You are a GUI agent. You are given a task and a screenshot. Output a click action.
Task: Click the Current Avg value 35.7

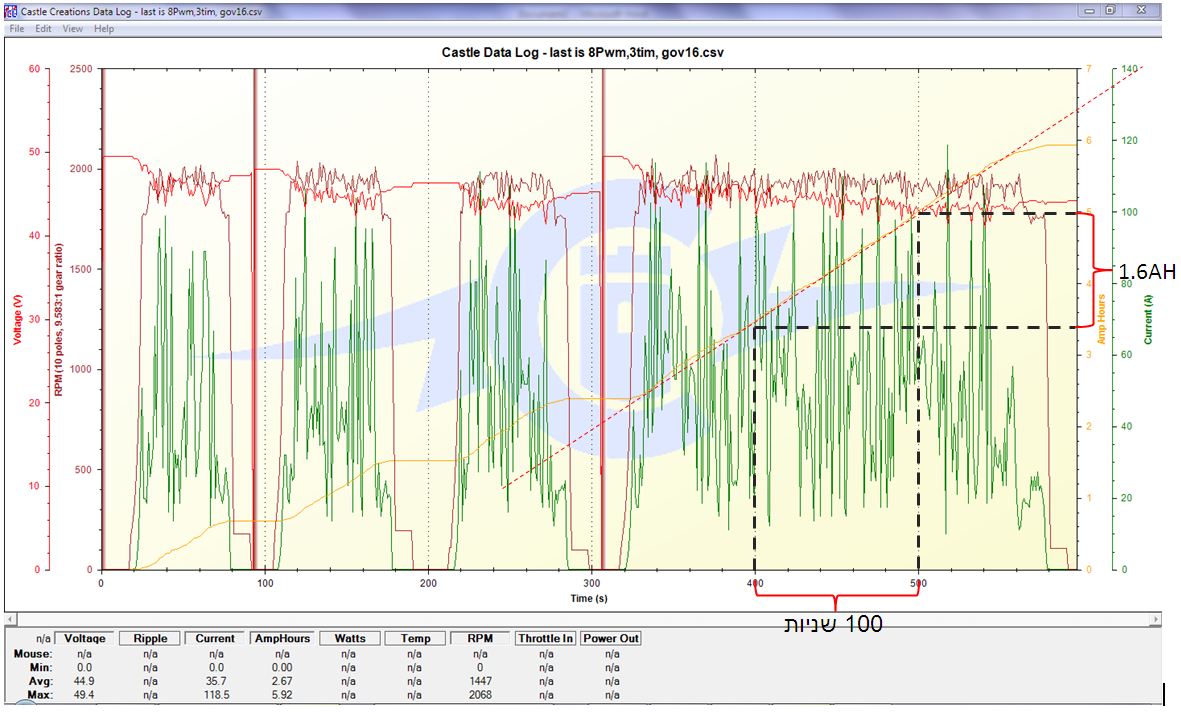216,681
